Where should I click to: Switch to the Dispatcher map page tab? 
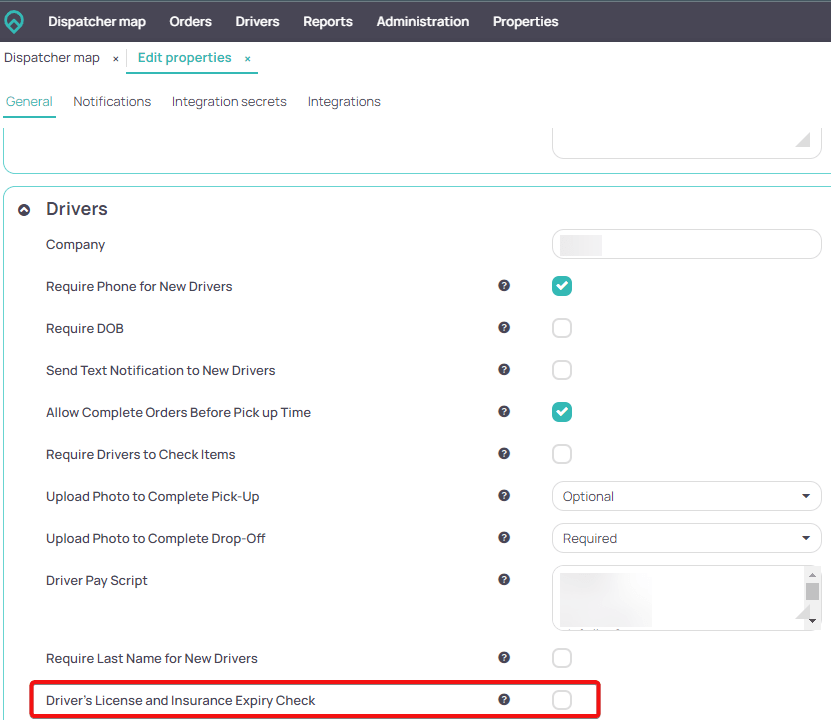click(52, 58)
